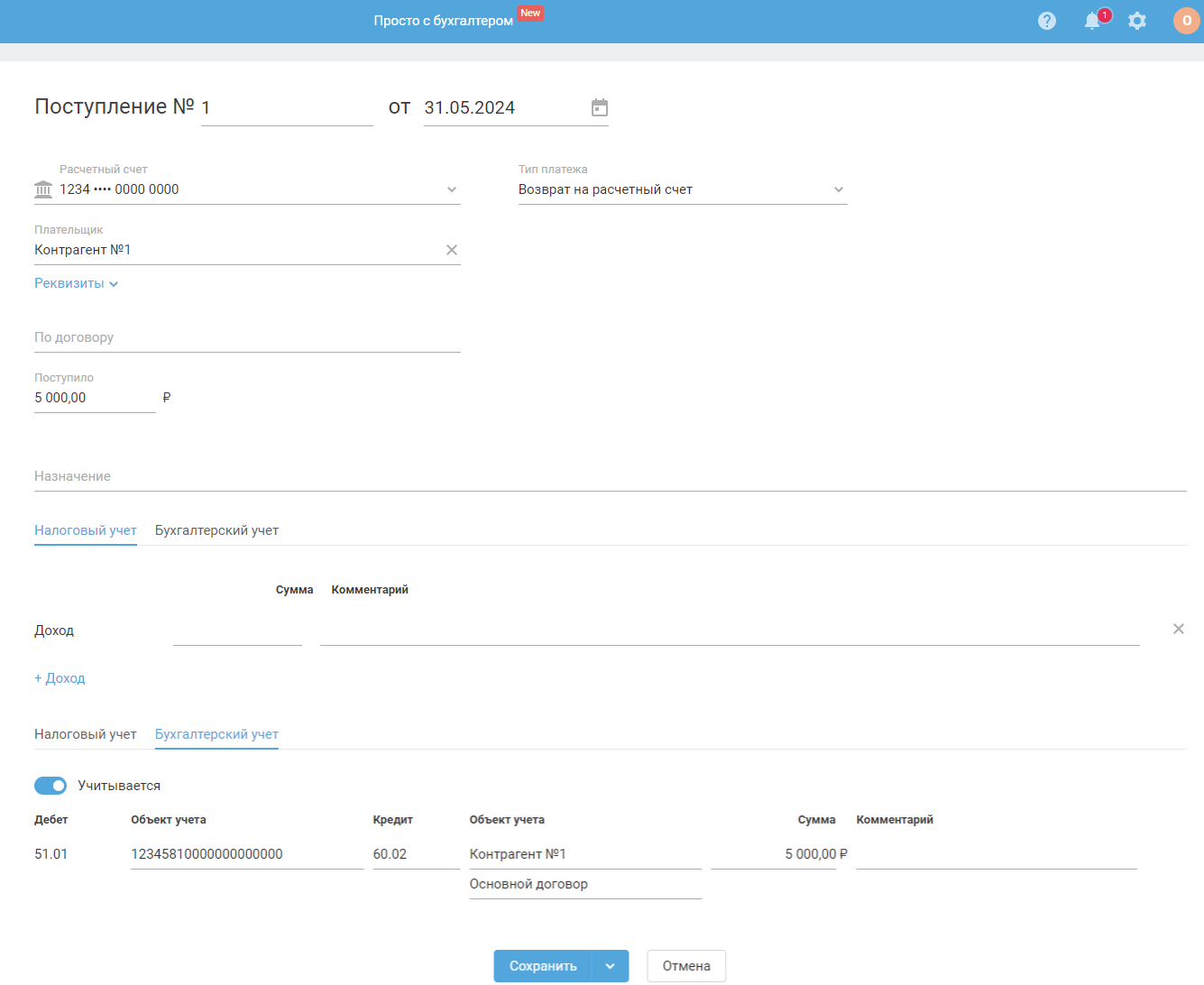
Task: Open the Сохранить button dropdown arrow
Action: click(611, 966)
